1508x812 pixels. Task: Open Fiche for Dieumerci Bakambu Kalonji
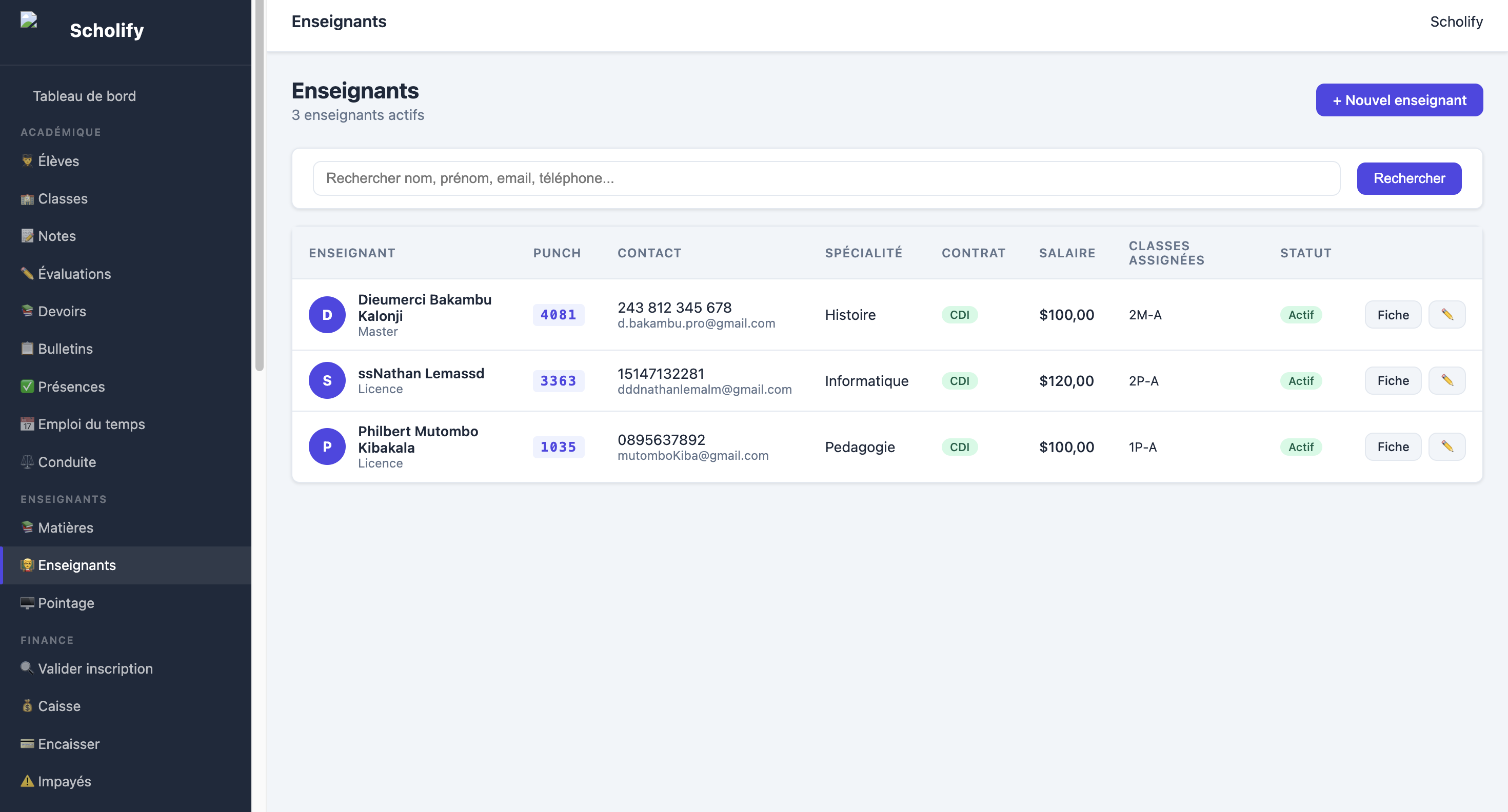[1393, 315]
